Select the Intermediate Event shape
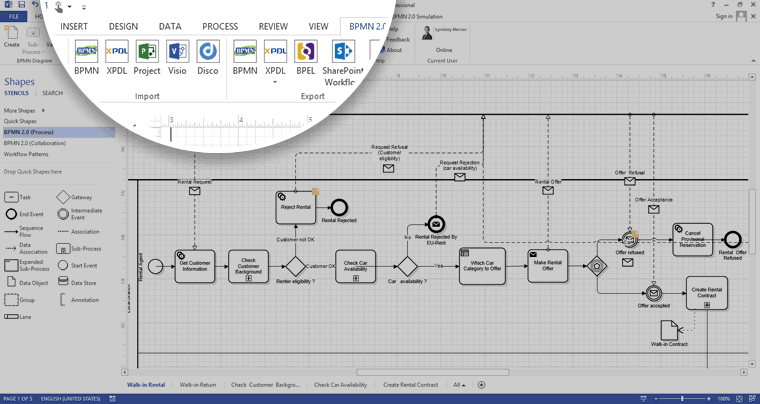760x404 pixels. tap(63, 214)
